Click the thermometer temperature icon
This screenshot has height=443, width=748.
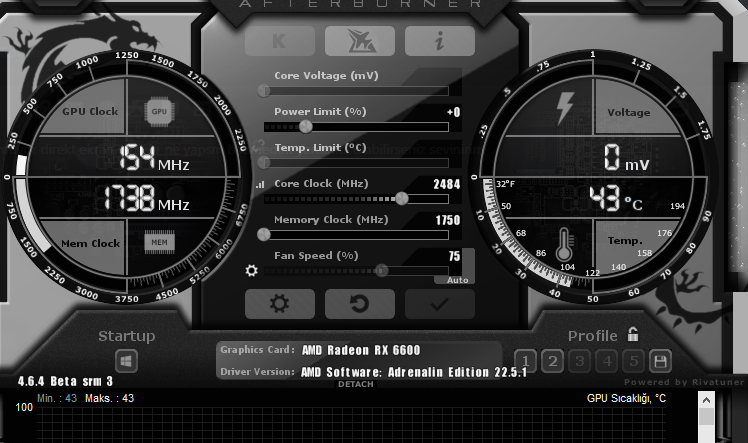tap(564, 244)
